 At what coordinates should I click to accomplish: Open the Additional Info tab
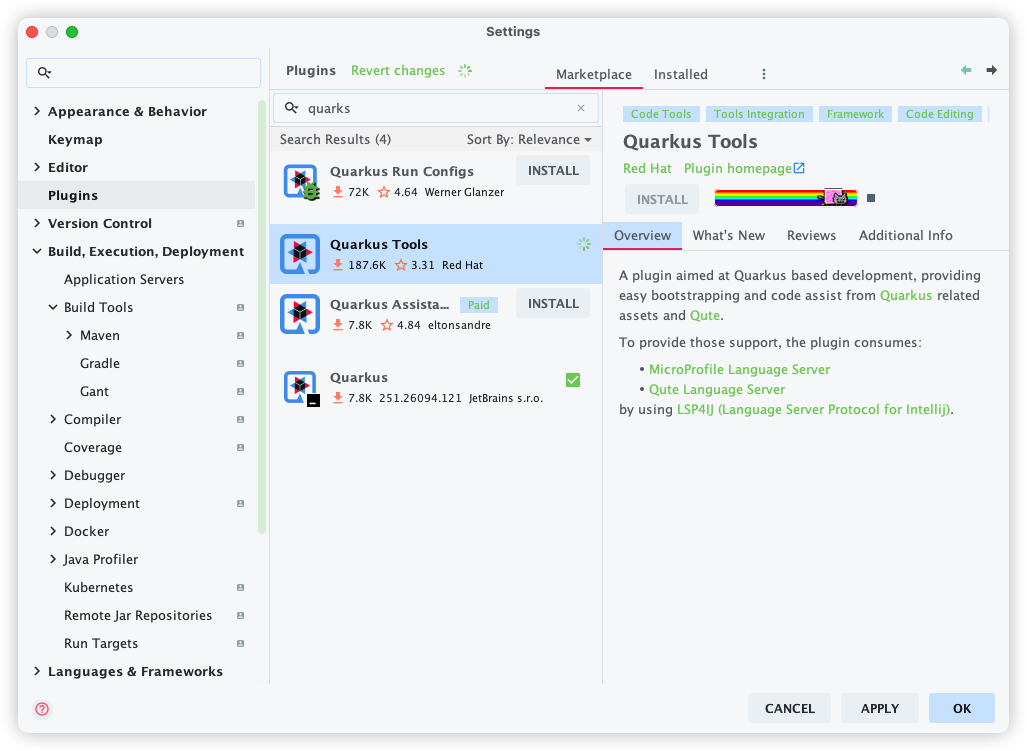pyautogui.click(x=905, y=236)
